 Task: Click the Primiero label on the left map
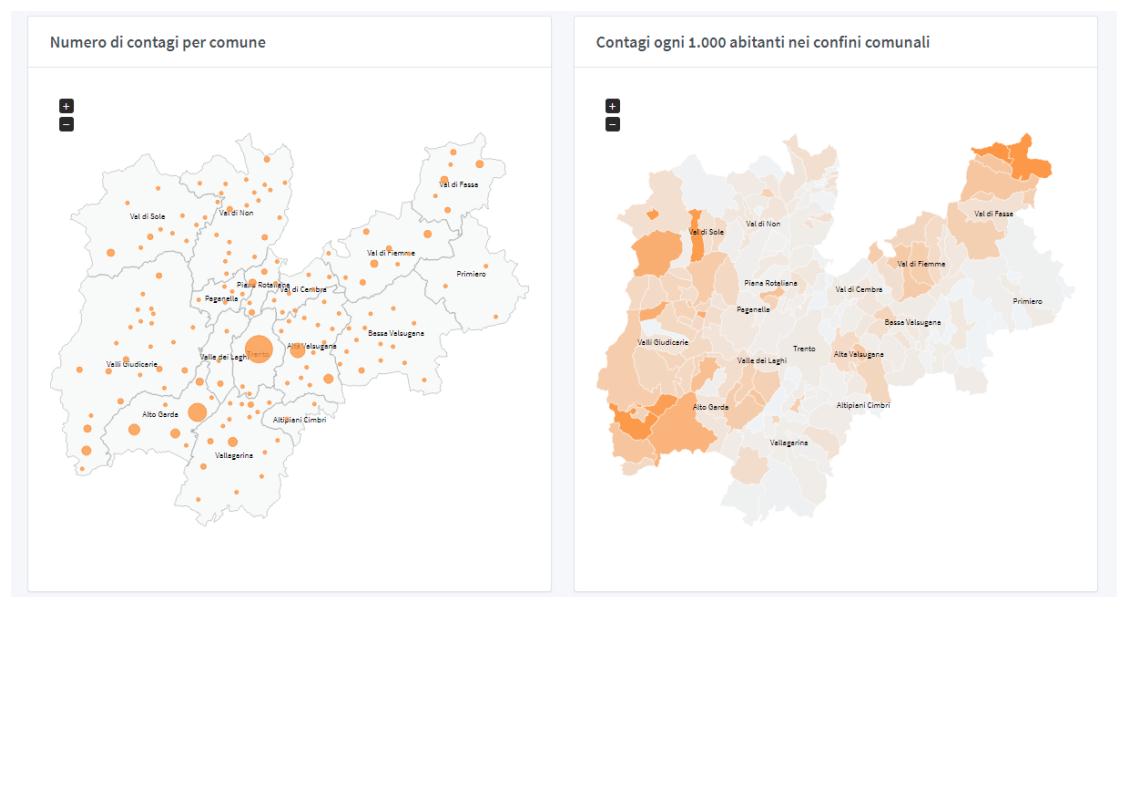(471, 274)
